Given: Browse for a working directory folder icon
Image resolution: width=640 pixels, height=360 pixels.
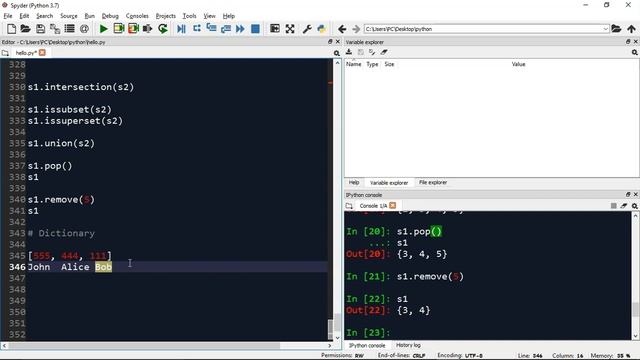Looking at the screenshot, I should [616, 29].
